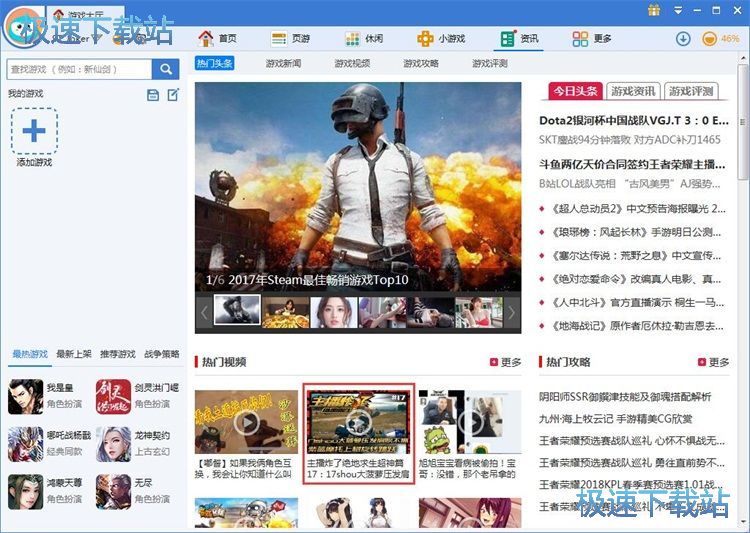Select the 游戏评测 sub-tab under navigation
This screenshot has height=533, width=750.
(x=490, y=63)
